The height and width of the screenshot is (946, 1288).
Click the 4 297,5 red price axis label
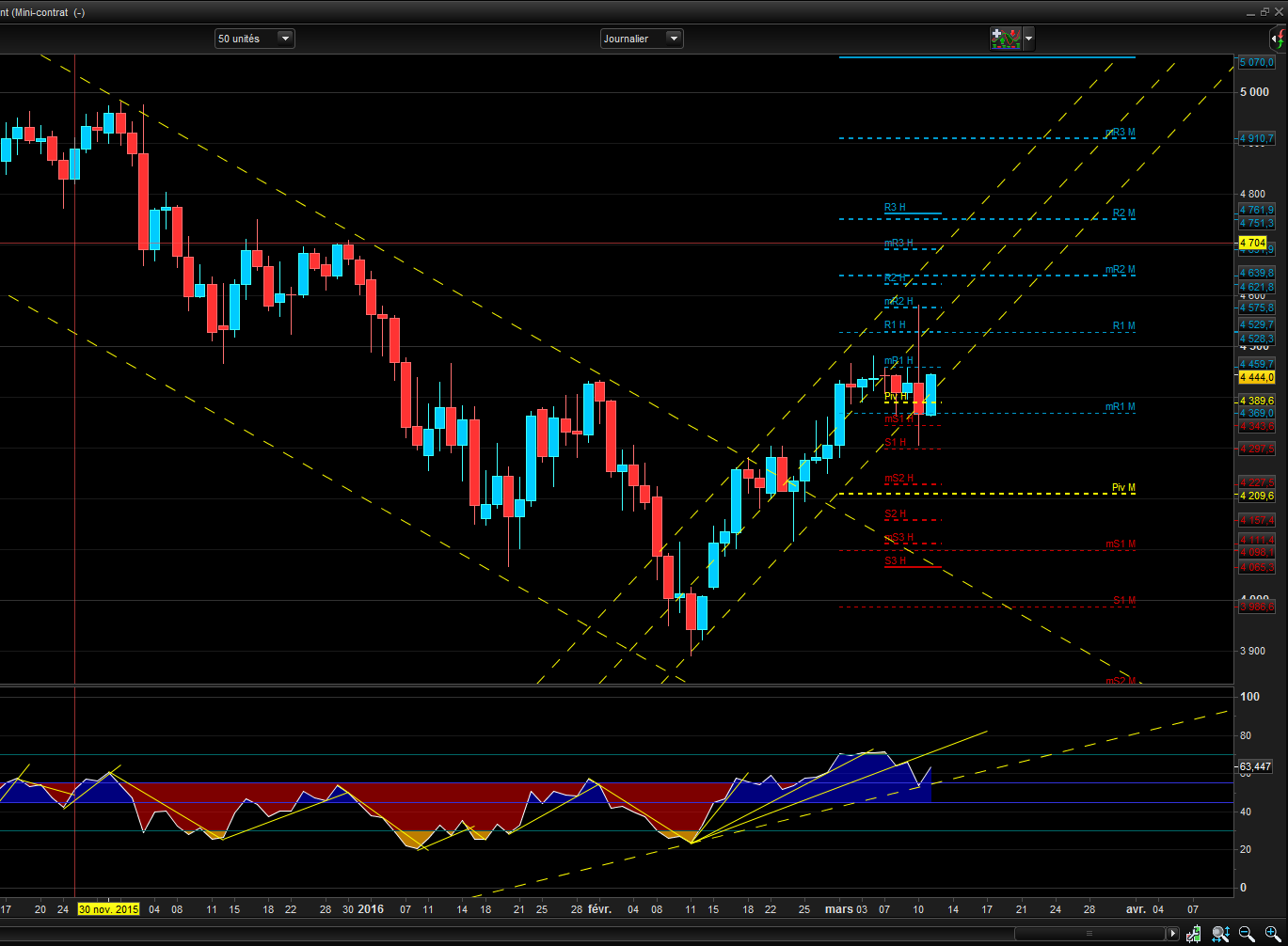(x=1256, y=449)
